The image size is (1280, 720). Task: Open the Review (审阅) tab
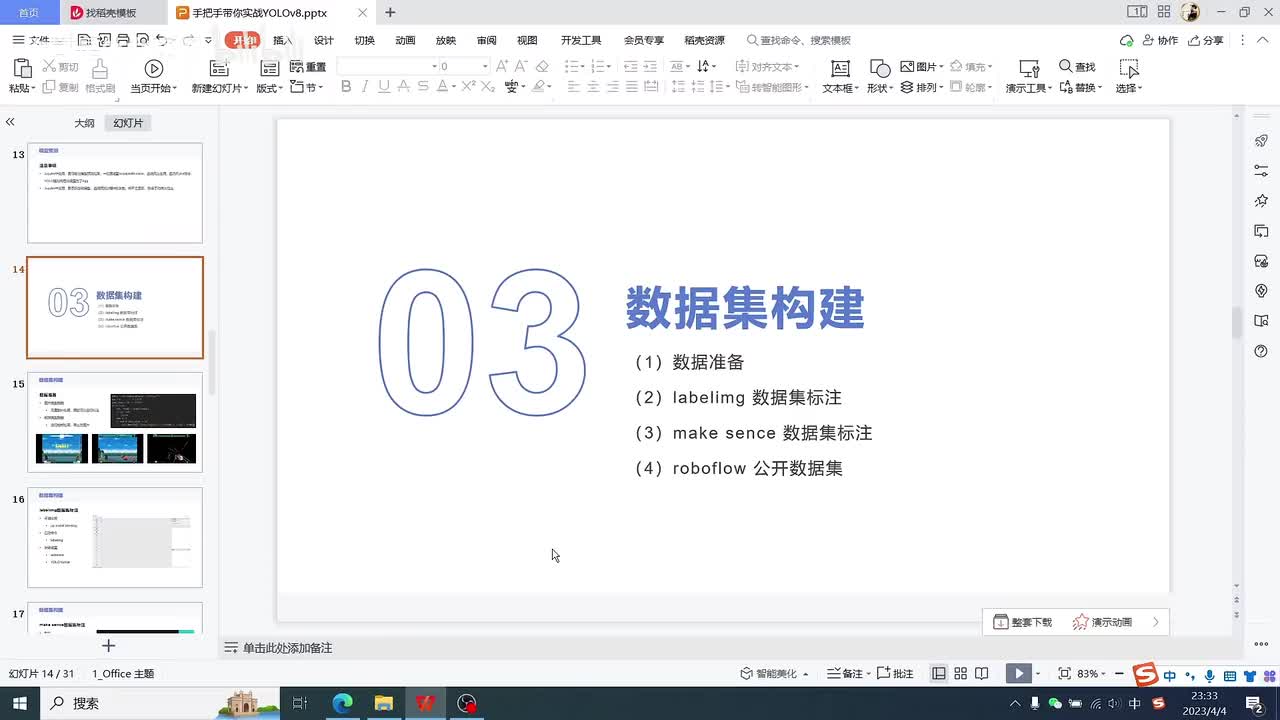[x=486, y=40]
